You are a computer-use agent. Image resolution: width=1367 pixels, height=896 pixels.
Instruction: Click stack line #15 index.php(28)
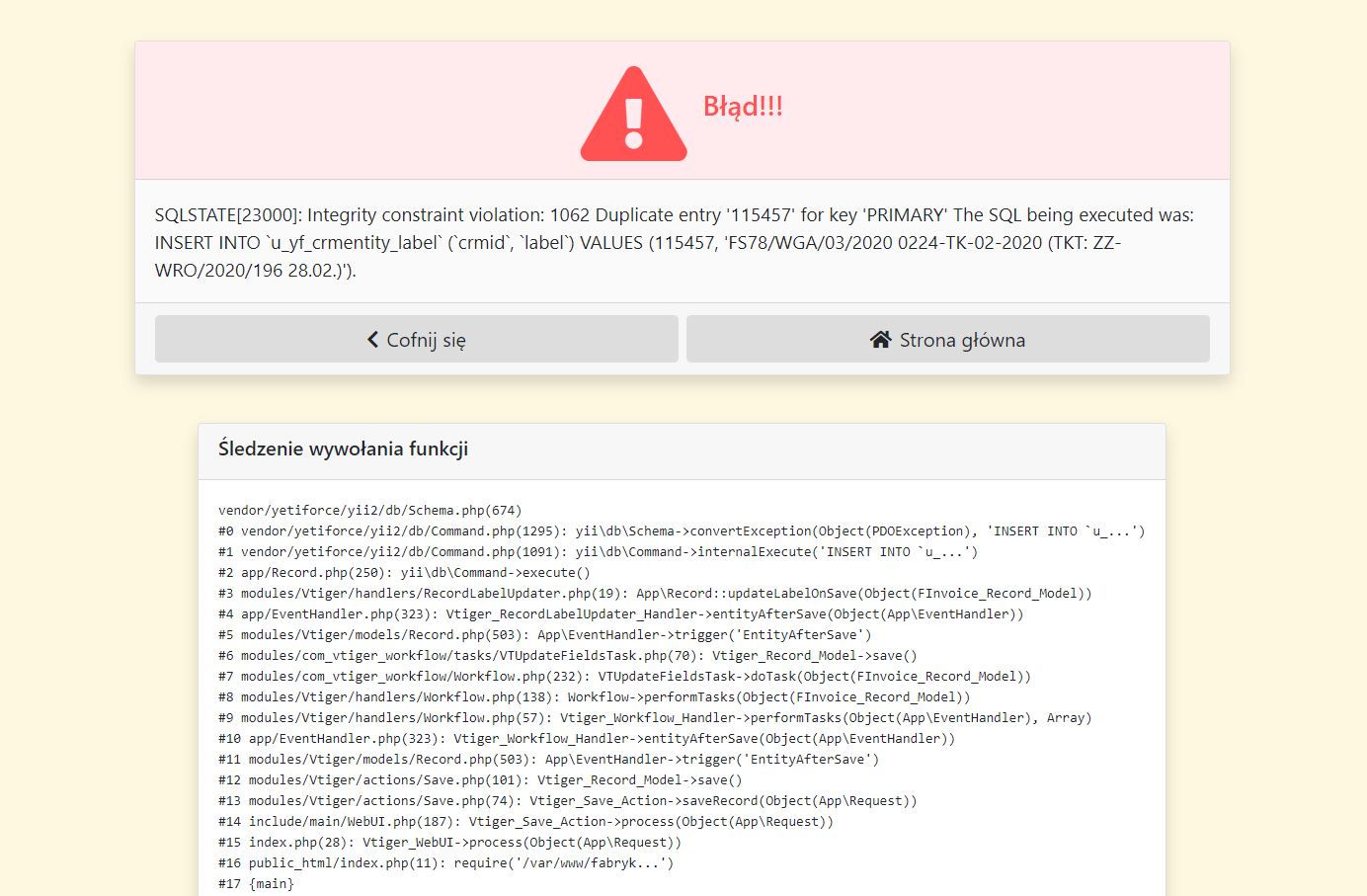(x=449, y=843)
